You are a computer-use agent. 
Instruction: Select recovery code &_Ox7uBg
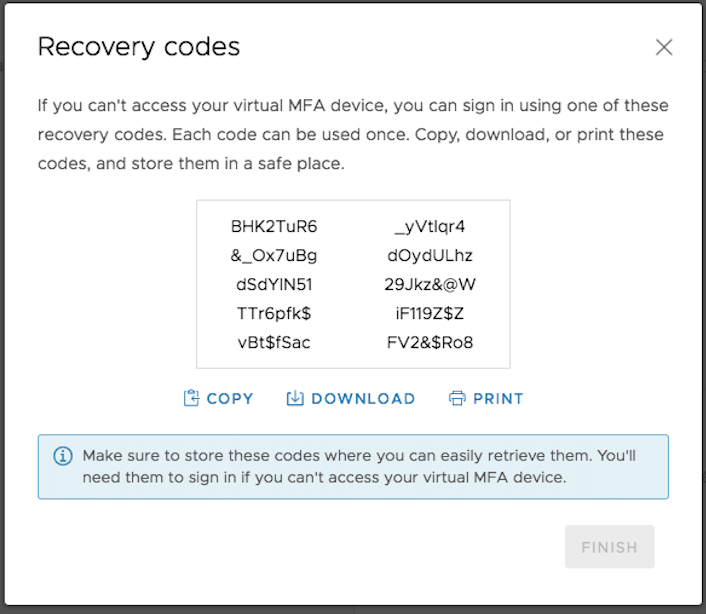[274, 255]
